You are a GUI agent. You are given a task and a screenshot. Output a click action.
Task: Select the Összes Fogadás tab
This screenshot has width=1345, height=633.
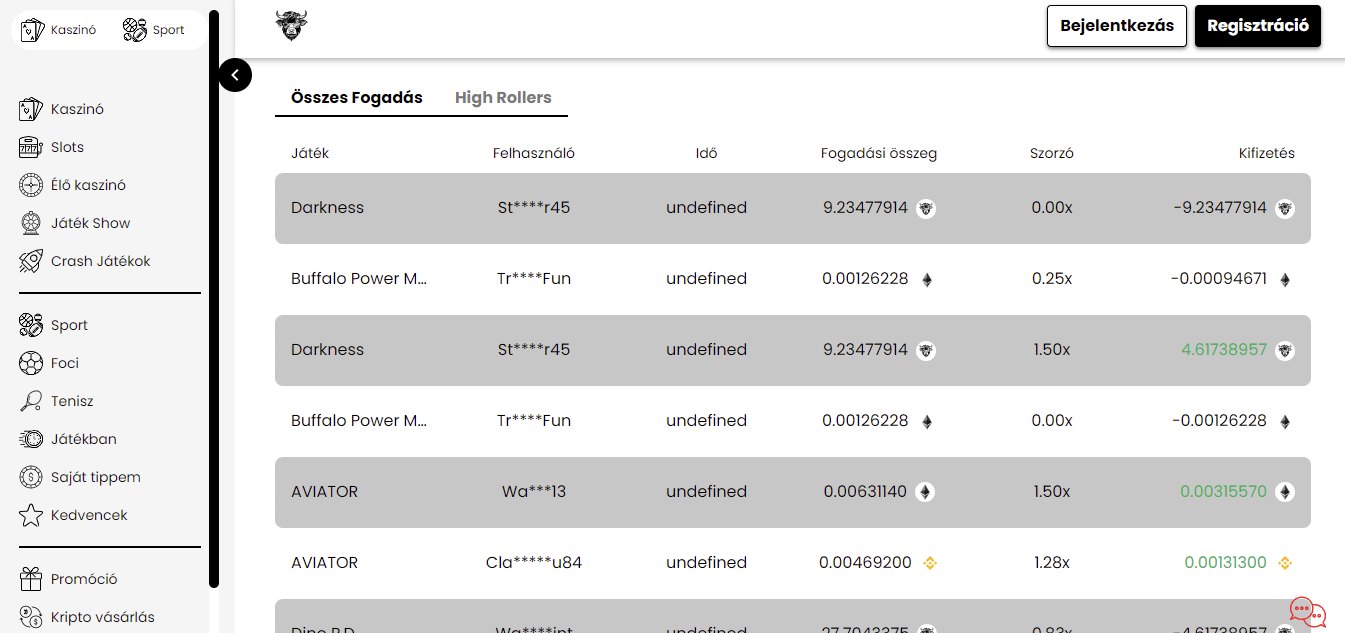pos(357,98)
